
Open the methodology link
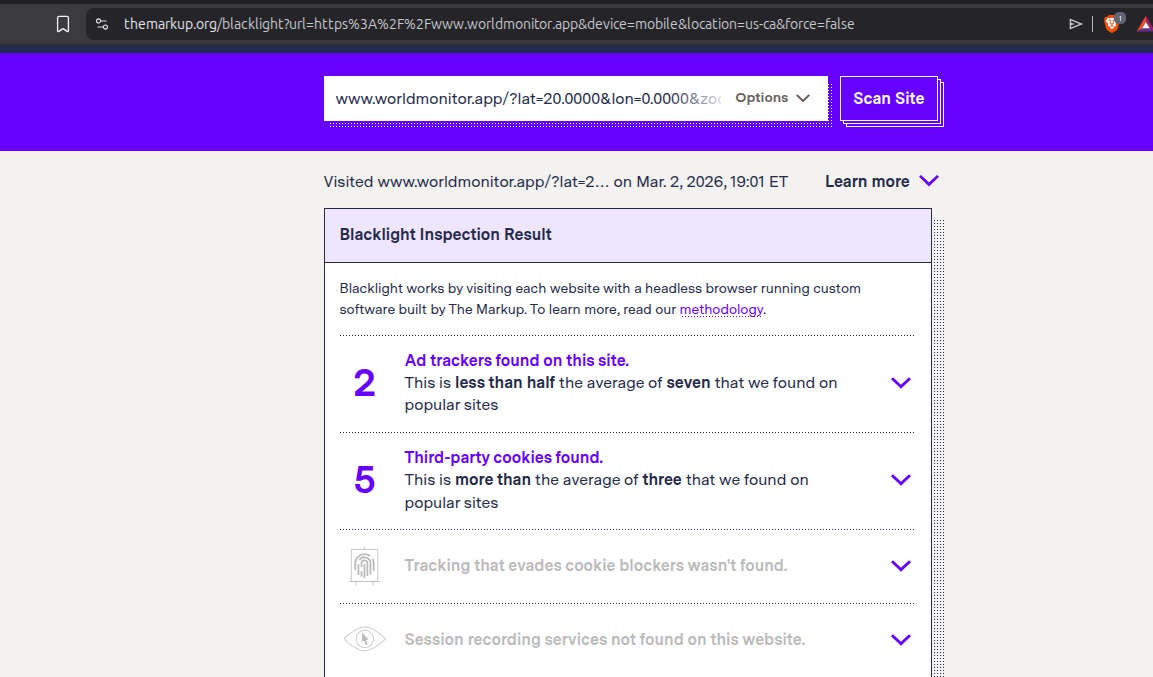click(721, 310)
